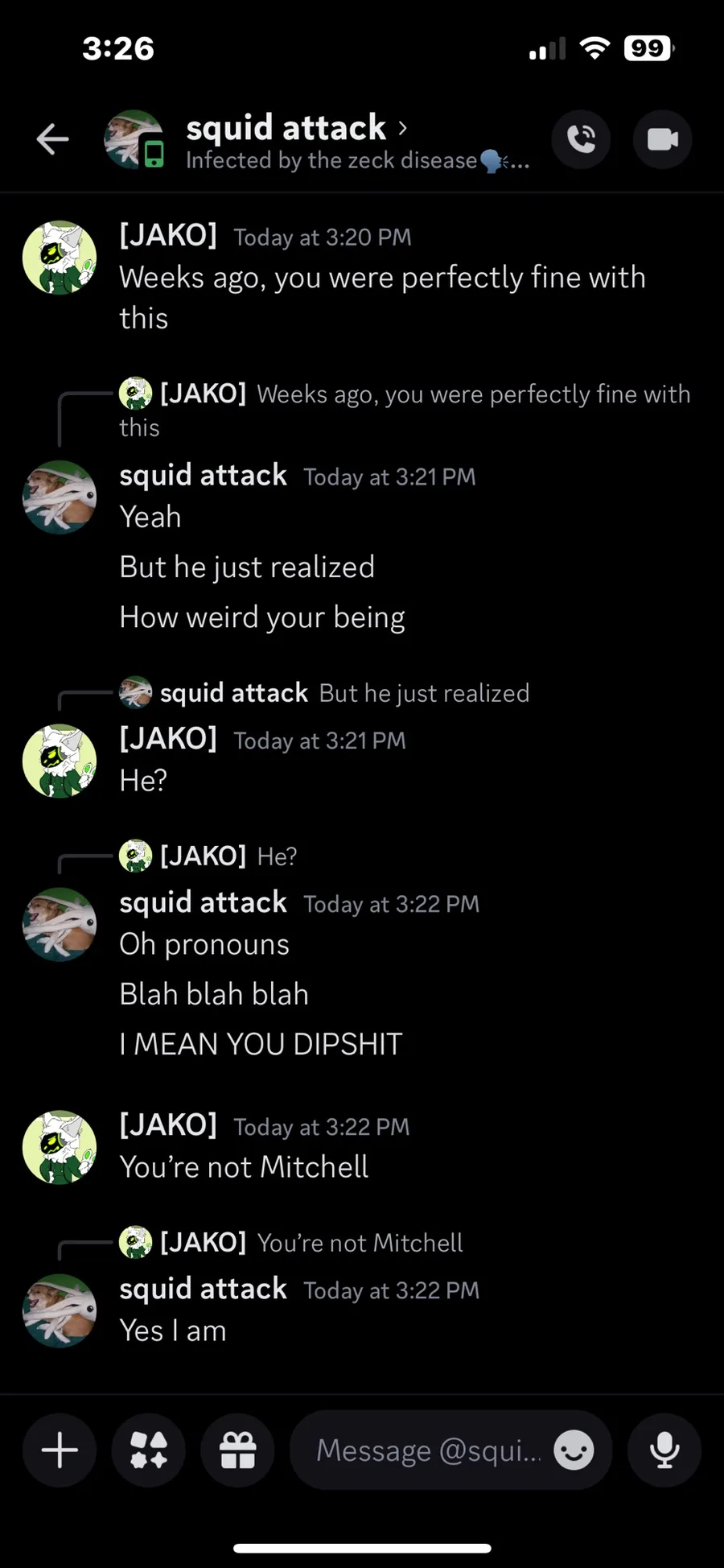Open the apps launcher icon
724x1568 pixels.
coord(149,1450)
